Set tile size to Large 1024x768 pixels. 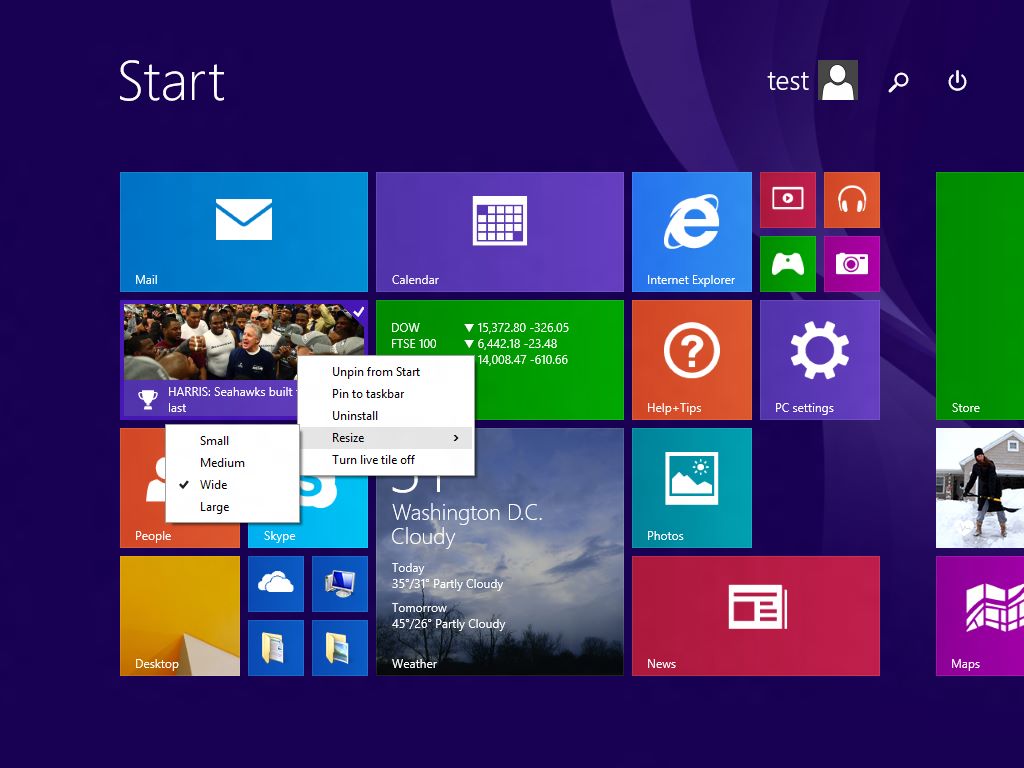tap(232, 507)
